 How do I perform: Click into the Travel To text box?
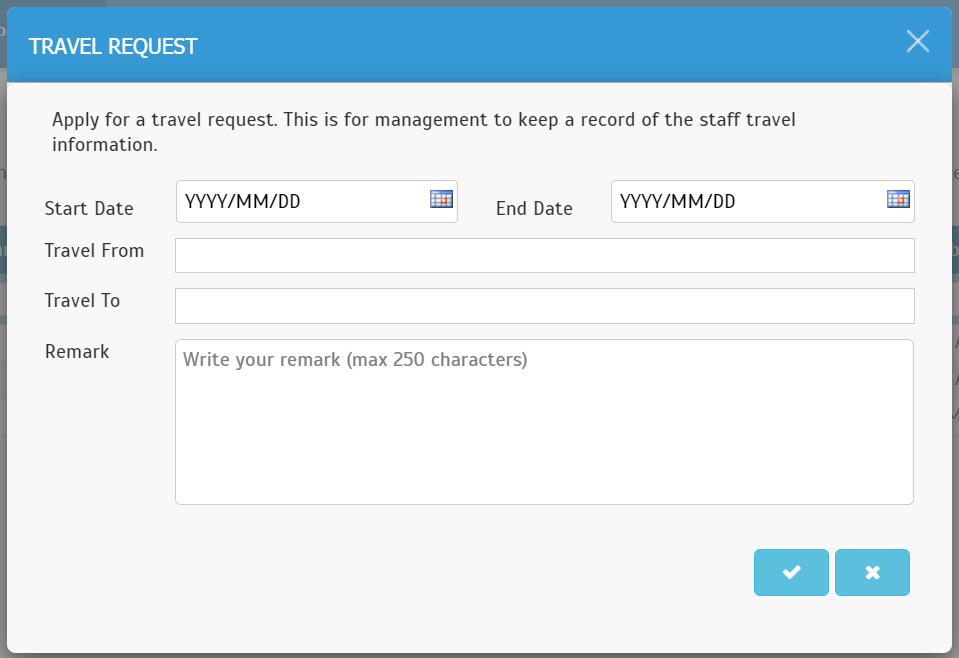544,306
